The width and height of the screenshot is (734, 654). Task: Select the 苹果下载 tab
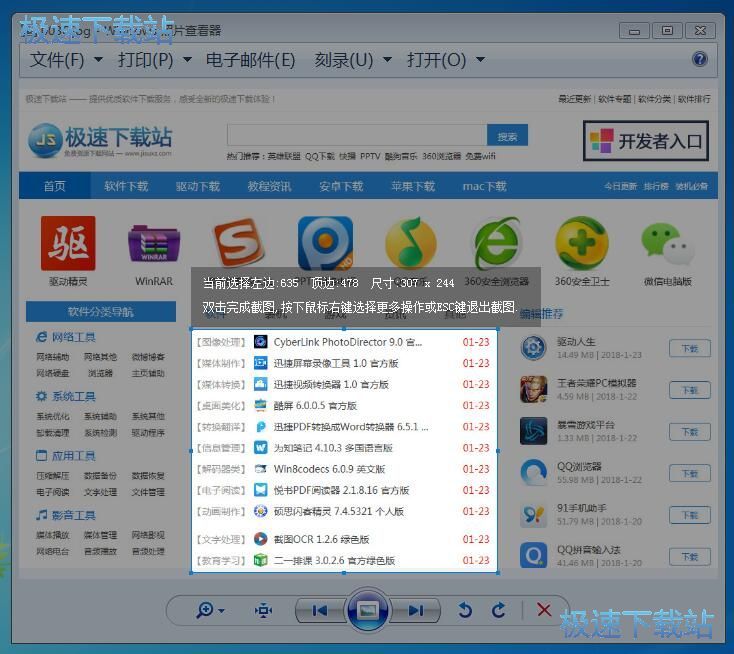413,186
